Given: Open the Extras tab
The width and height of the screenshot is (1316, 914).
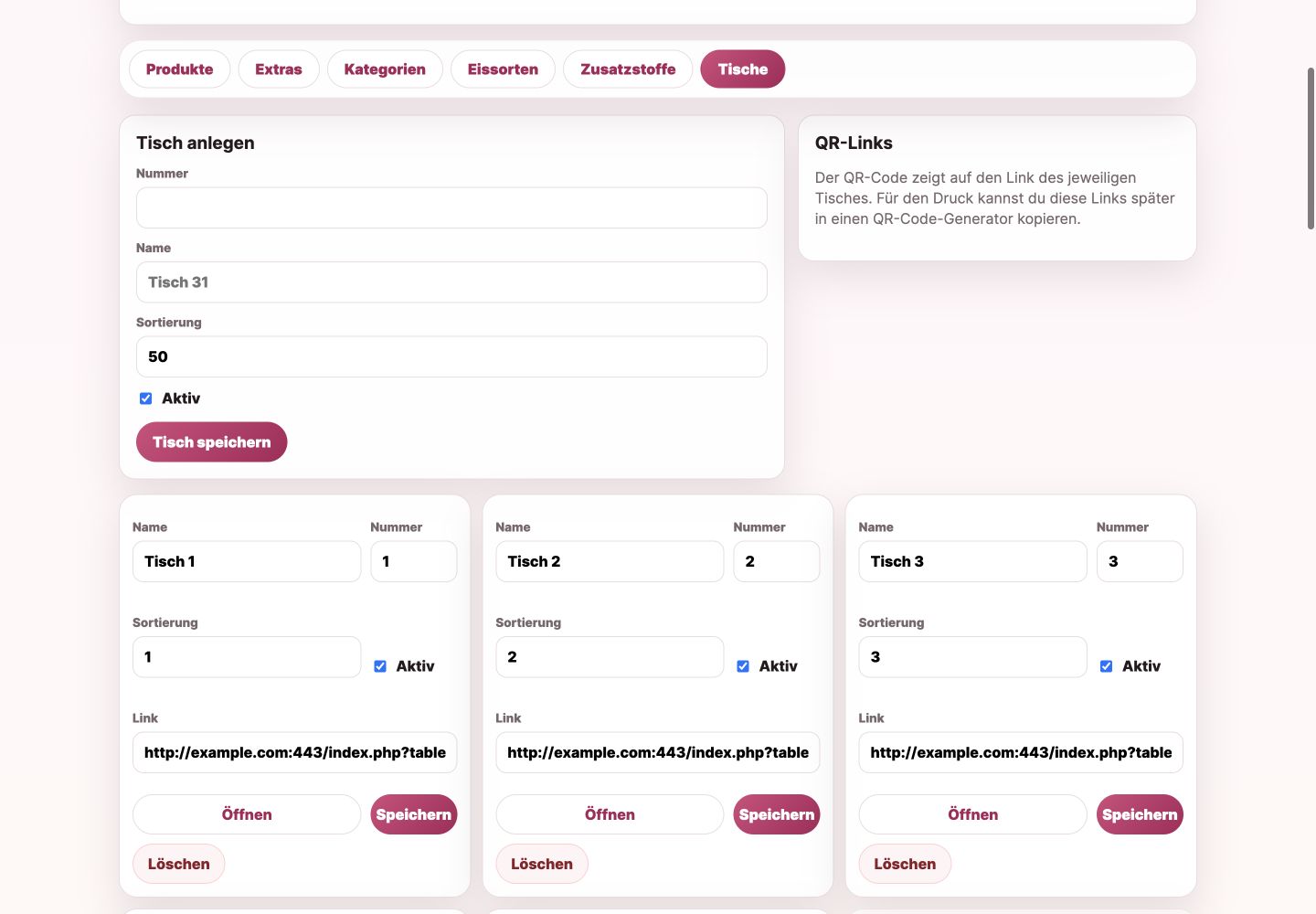Looking at the screenshot, I should click(279, 69).
